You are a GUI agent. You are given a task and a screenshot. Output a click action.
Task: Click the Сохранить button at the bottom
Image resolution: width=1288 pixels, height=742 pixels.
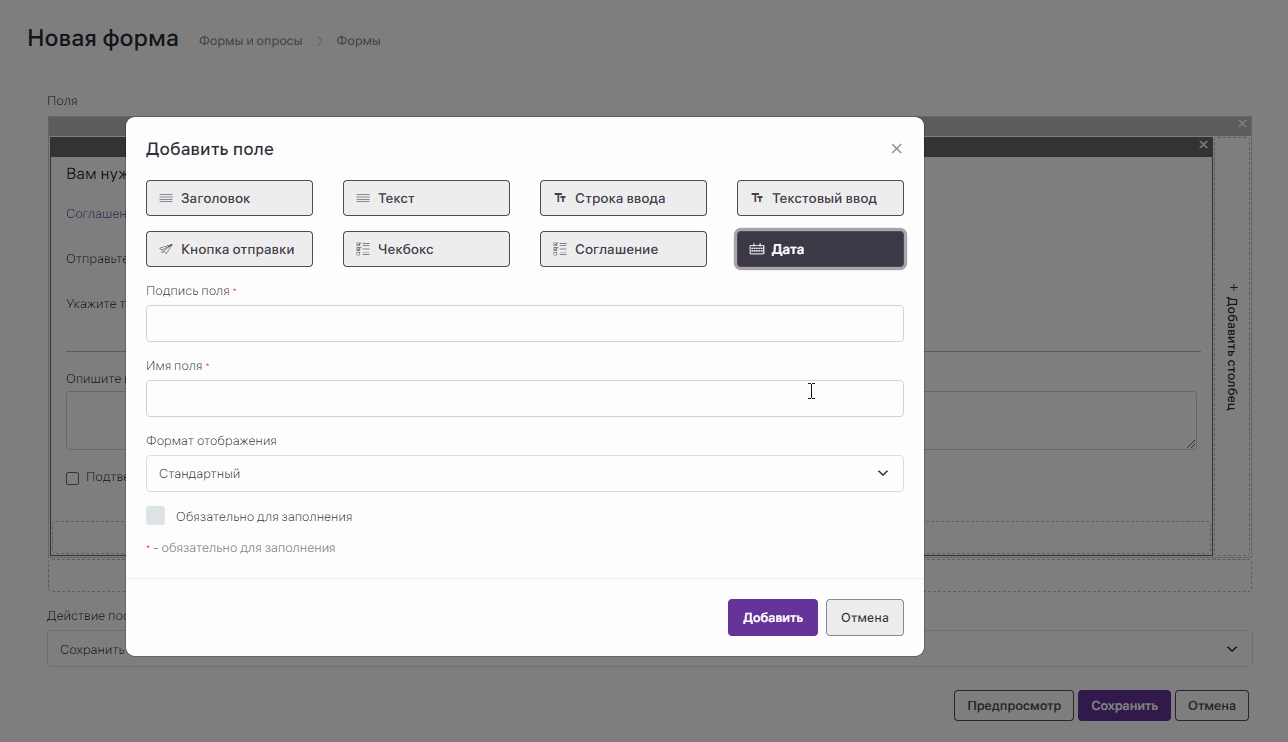tap(1123, 705)
